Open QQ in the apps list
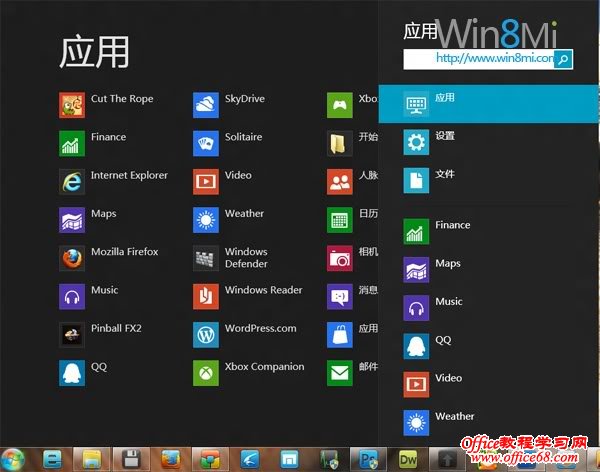The height and width of the screenshot is (472, 600). tap(72, 373)
